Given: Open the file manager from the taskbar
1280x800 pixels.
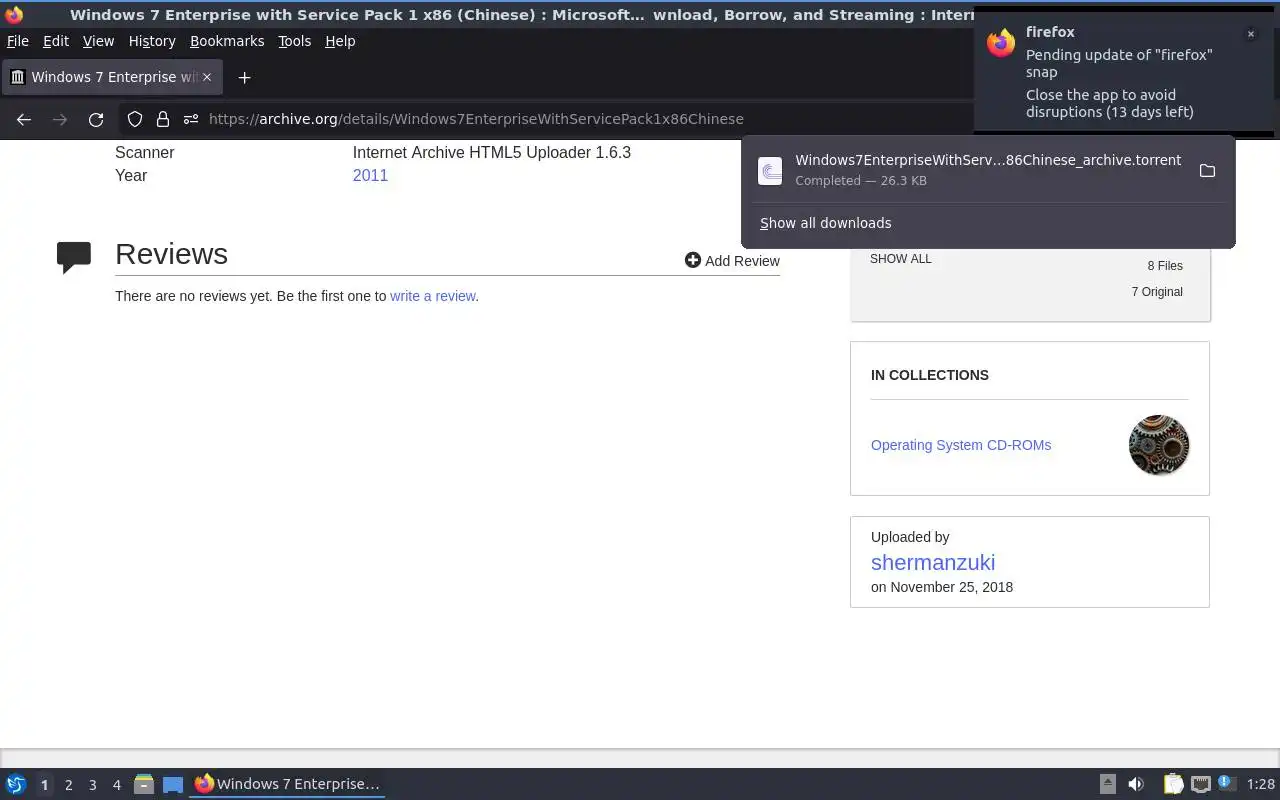Looking at the screenshot, I should 144,784.
